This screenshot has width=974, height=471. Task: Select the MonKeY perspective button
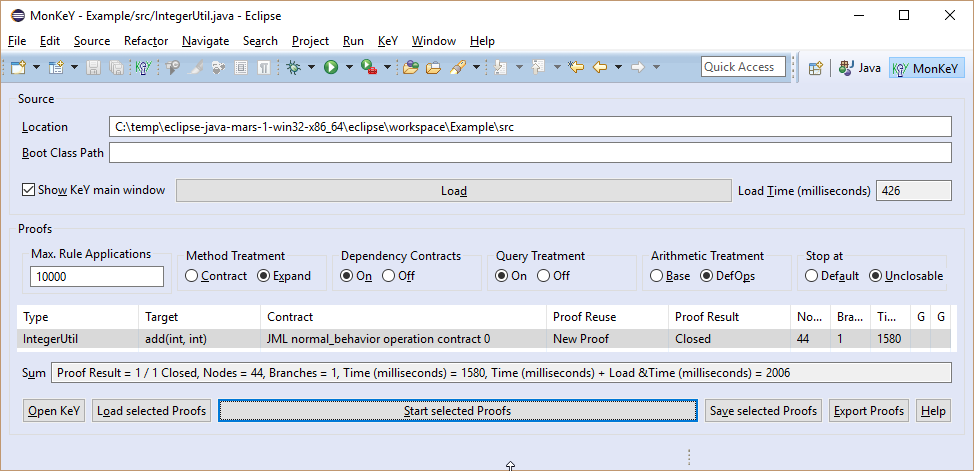925,68
